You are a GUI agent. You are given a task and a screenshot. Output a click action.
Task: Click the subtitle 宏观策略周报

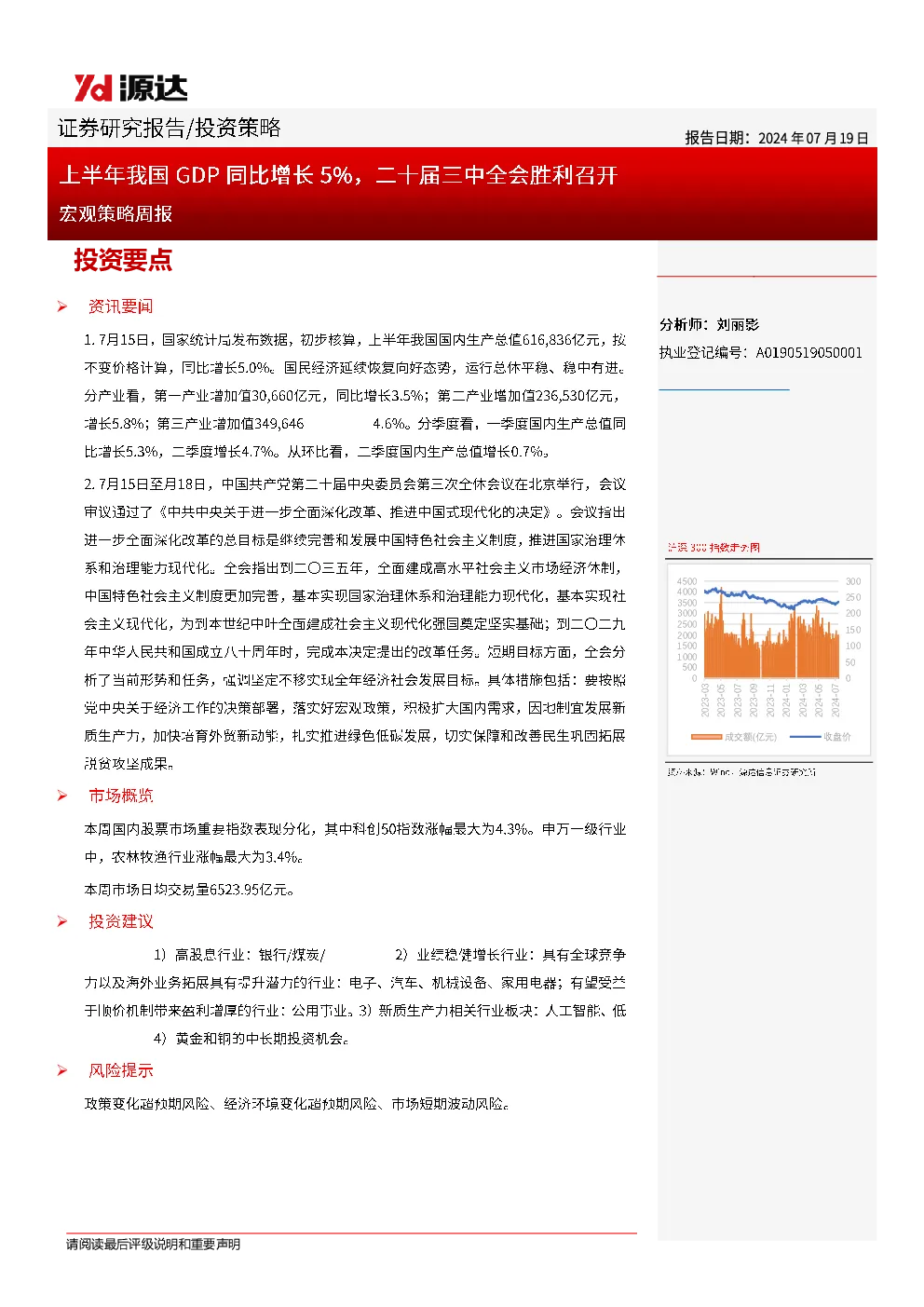coord(115,213)
